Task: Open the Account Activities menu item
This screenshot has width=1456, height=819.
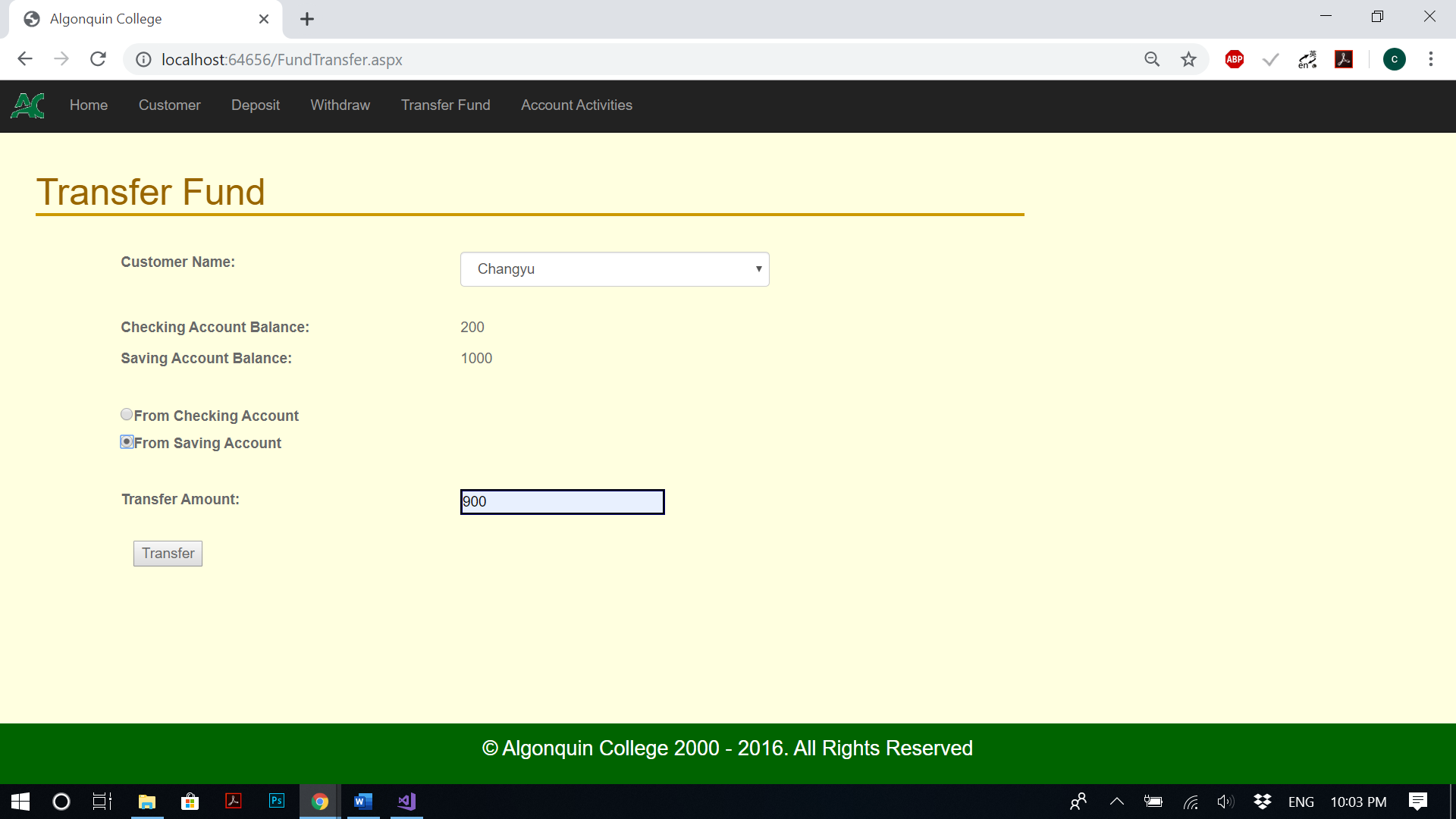Action: 576,105
